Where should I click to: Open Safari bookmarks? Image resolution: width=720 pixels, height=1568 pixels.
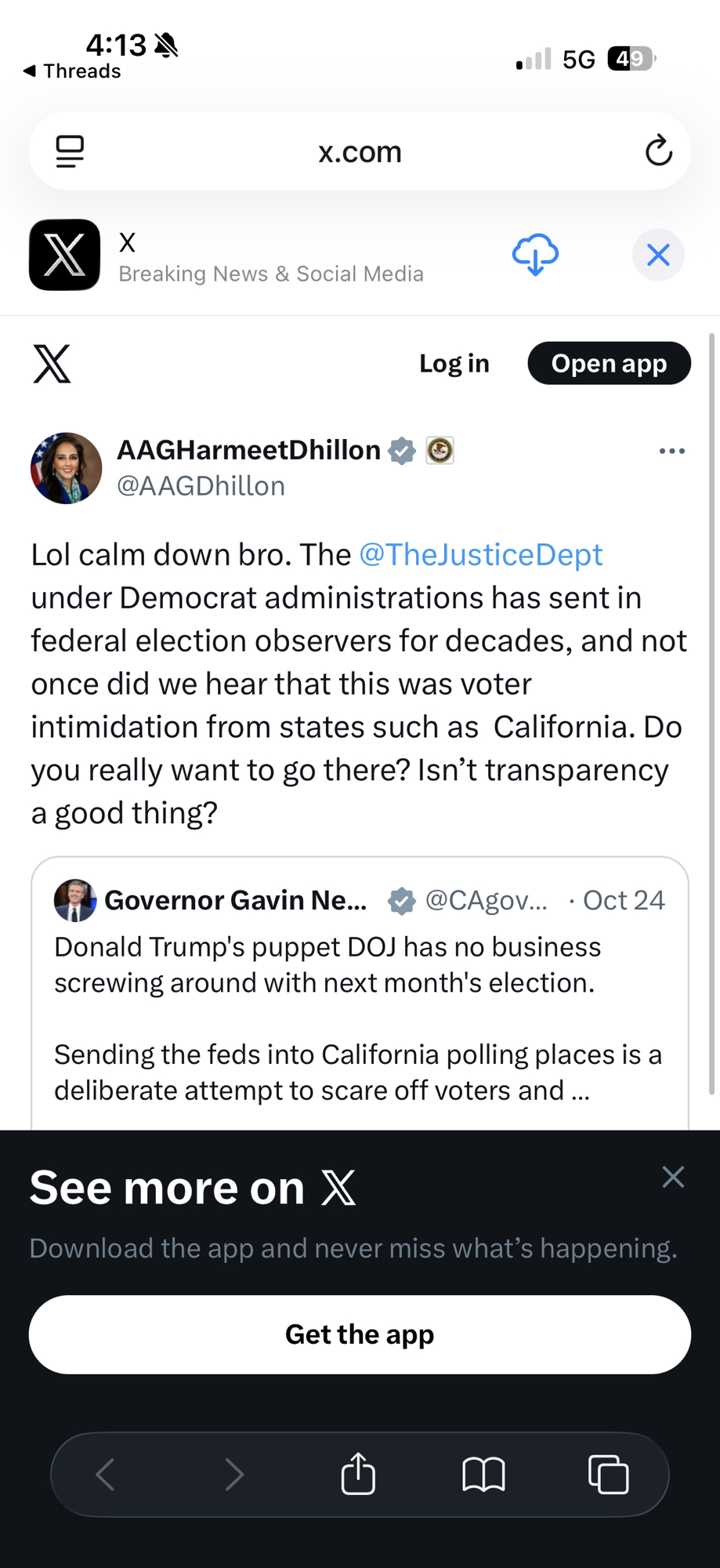[483, 1474]
